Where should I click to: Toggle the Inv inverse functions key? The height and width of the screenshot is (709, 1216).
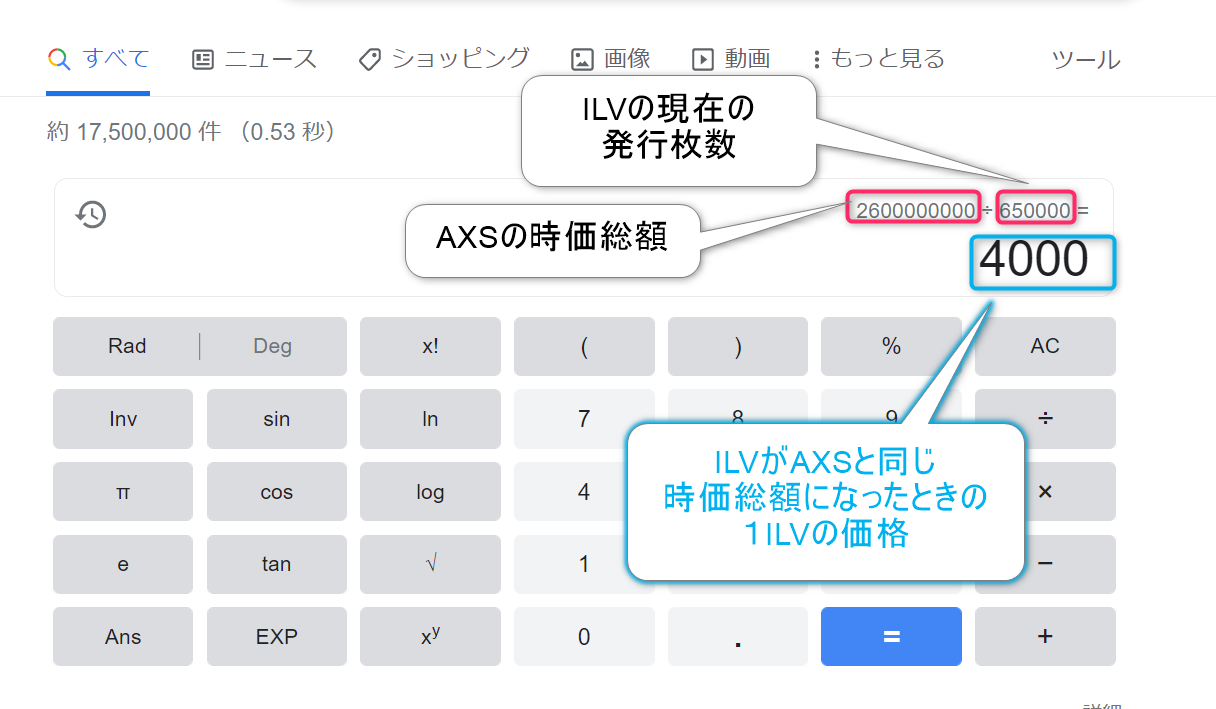(123, 419)
